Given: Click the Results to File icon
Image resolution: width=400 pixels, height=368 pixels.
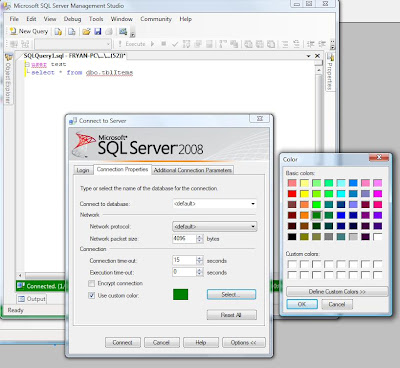Looking at the screenshot, I should (x=271, y=44).
